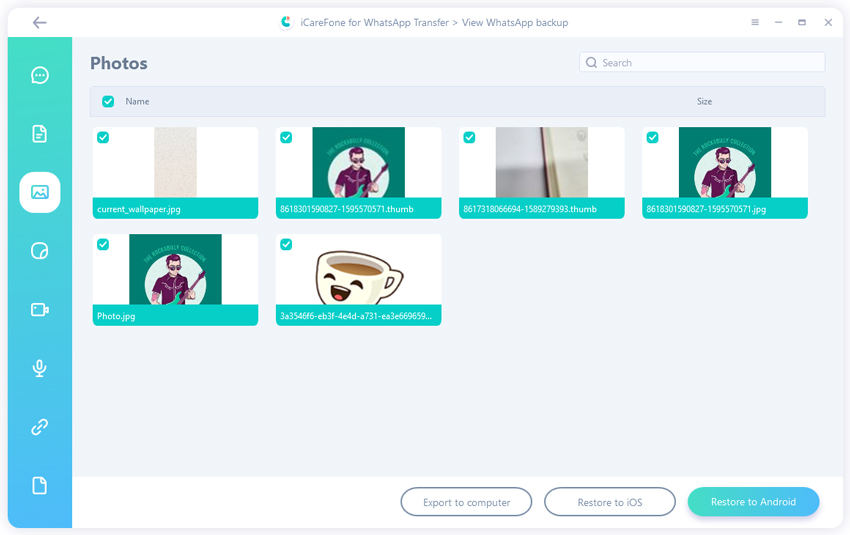Select the 8617318066694-1589279393.thumb thumbnail
Viewport: 850px width, 535px height.
click(541, 163)
